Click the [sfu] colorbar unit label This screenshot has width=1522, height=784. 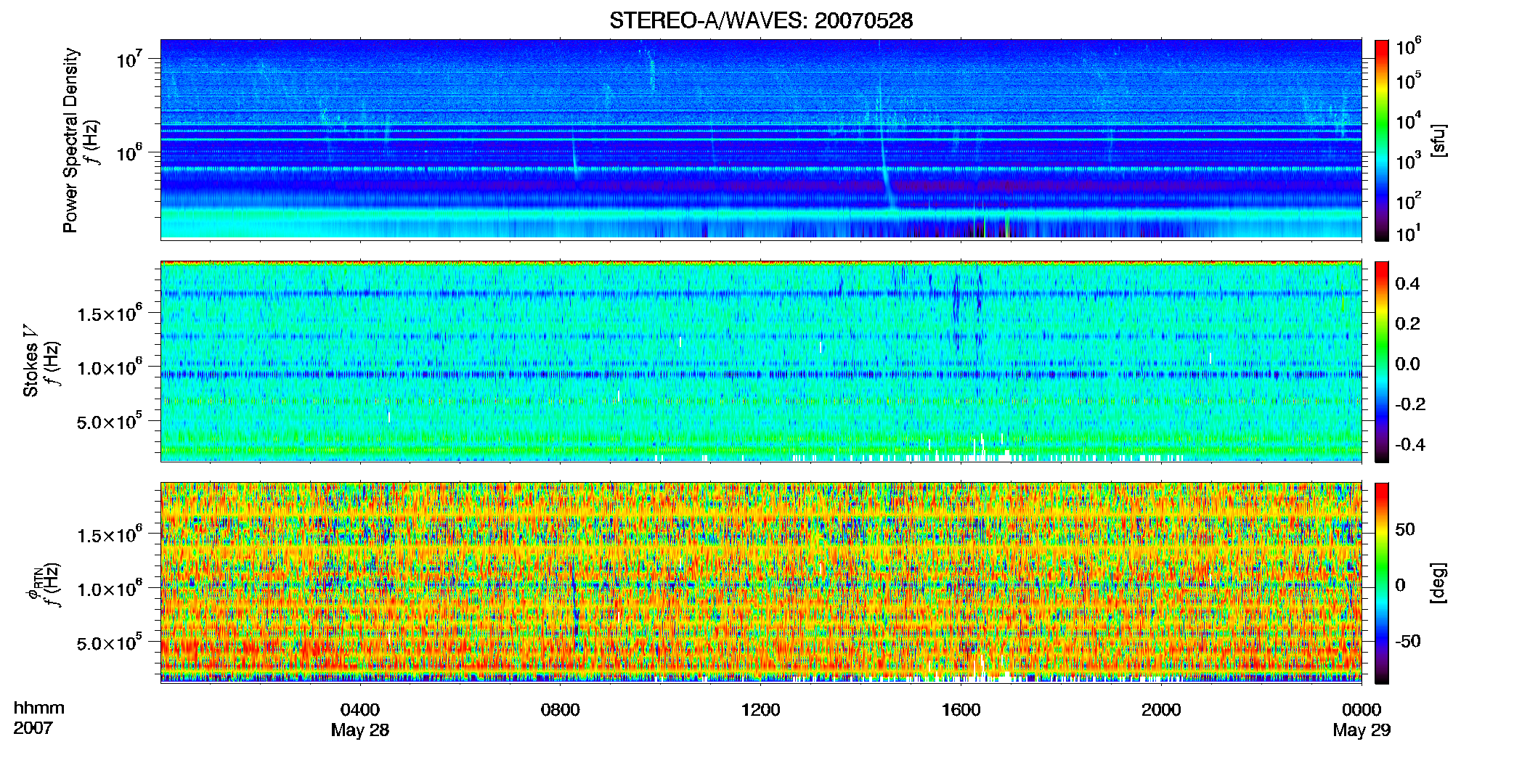tap(1437, 140)
